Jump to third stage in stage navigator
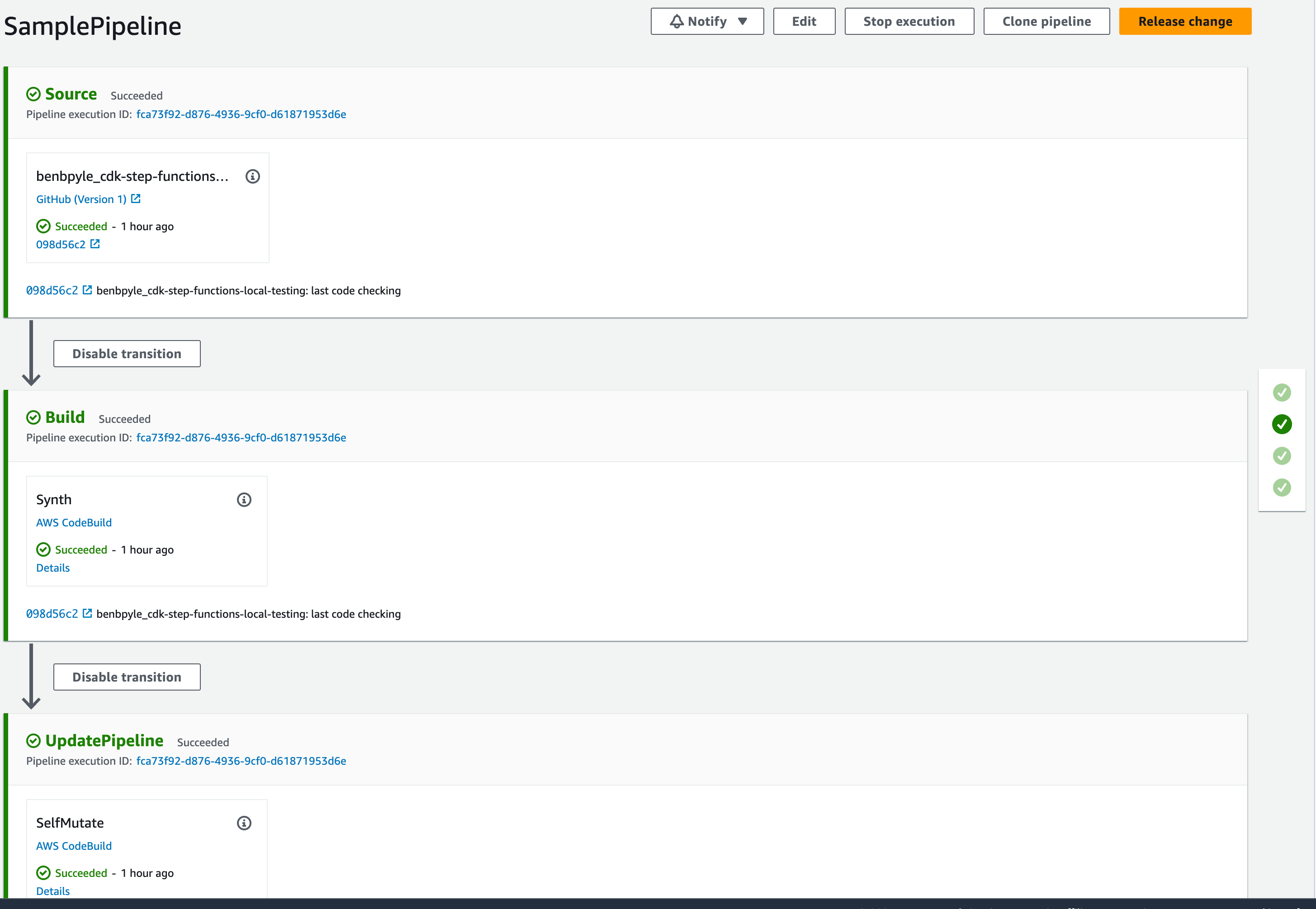The width and height of the screenshot is (1316, 909). 1281,456
